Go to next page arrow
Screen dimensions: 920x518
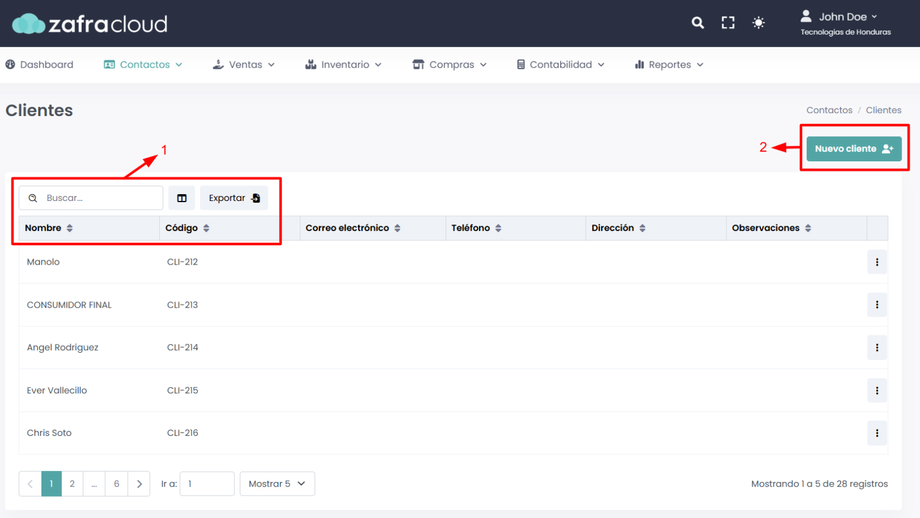click(x=139, y=484)
